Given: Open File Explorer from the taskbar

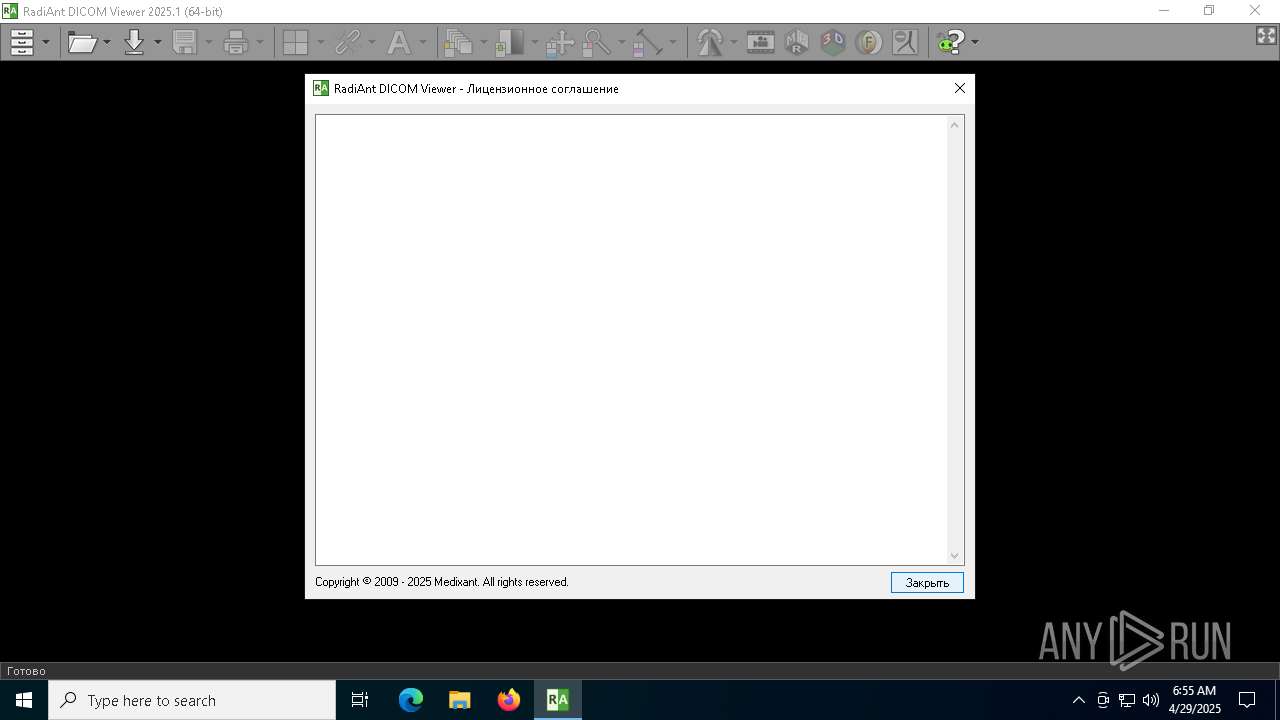Looking at the screenshot, I should 460,700.
